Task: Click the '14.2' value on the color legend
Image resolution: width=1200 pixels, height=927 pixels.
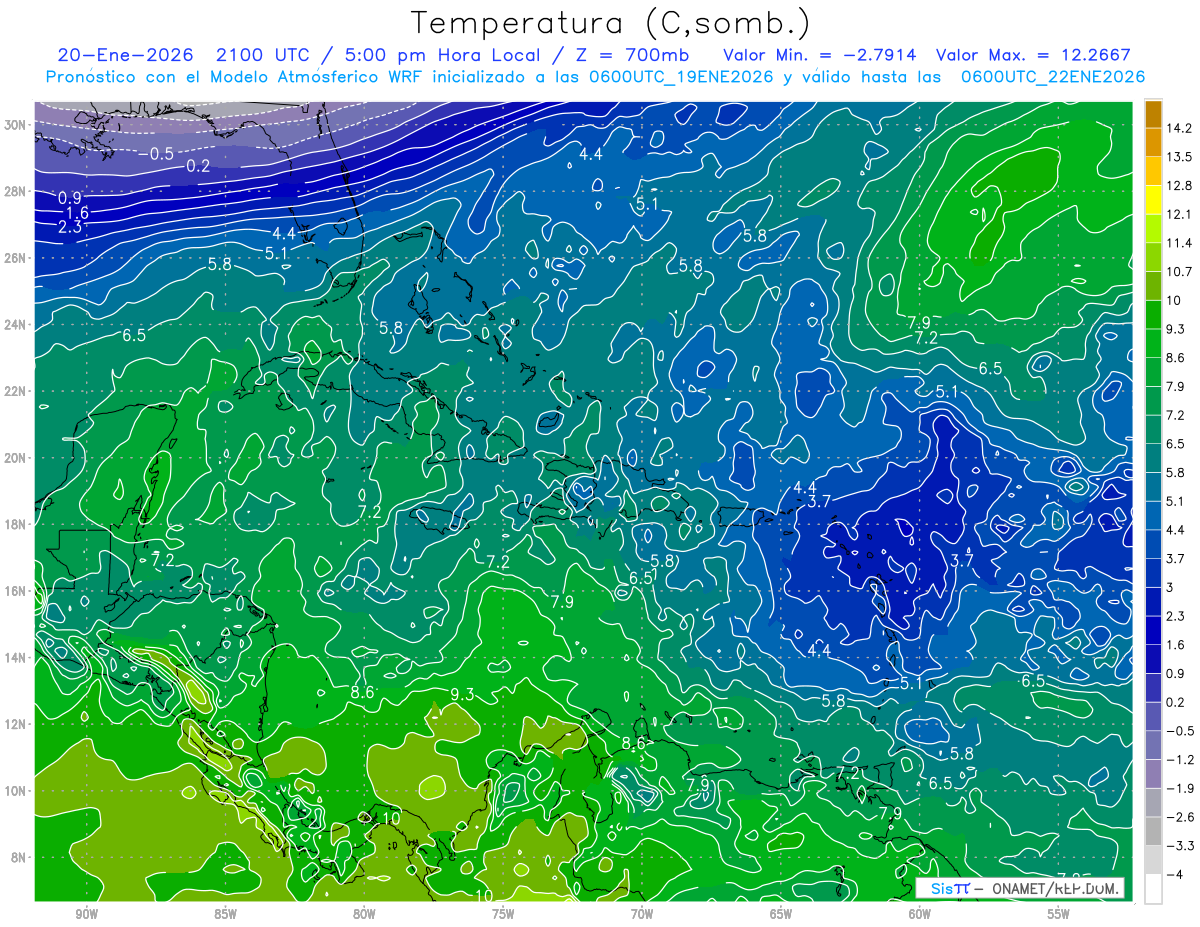Action: click(1179, 128)
